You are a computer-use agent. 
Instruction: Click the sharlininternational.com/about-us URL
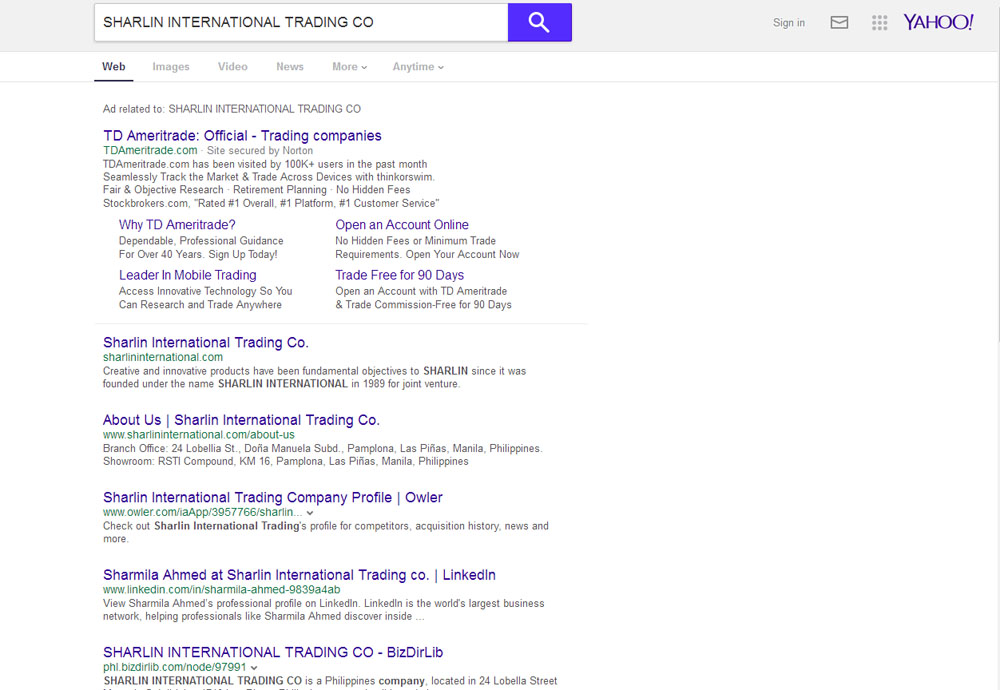coord(199,435)
